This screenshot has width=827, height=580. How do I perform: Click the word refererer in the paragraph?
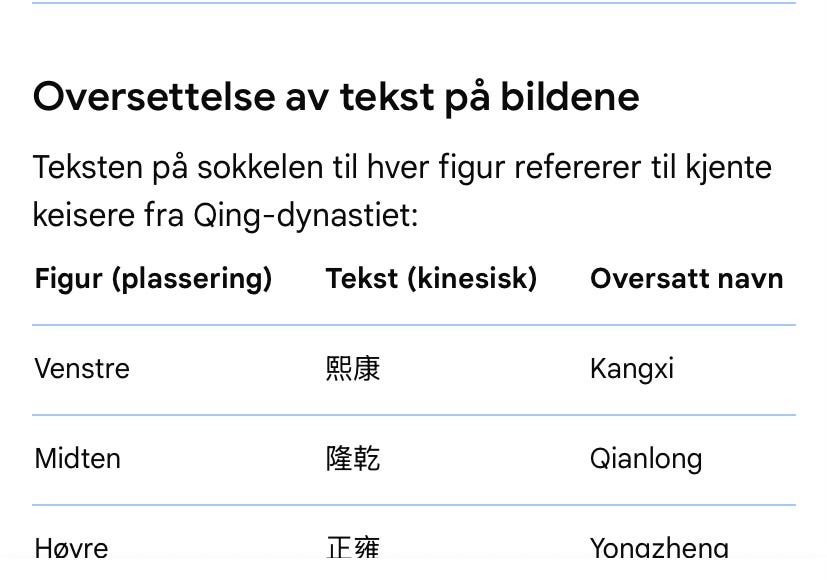pyautogui.click(x=577, y=168)
